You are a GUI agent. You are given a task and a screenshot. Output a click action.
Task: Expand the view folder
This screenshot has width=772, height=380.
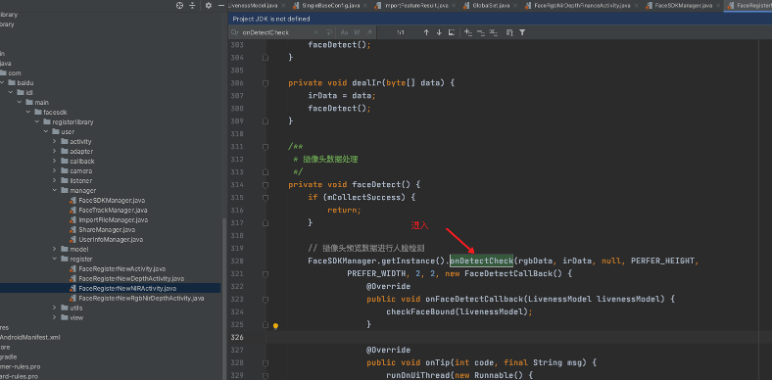coord(55,317)
